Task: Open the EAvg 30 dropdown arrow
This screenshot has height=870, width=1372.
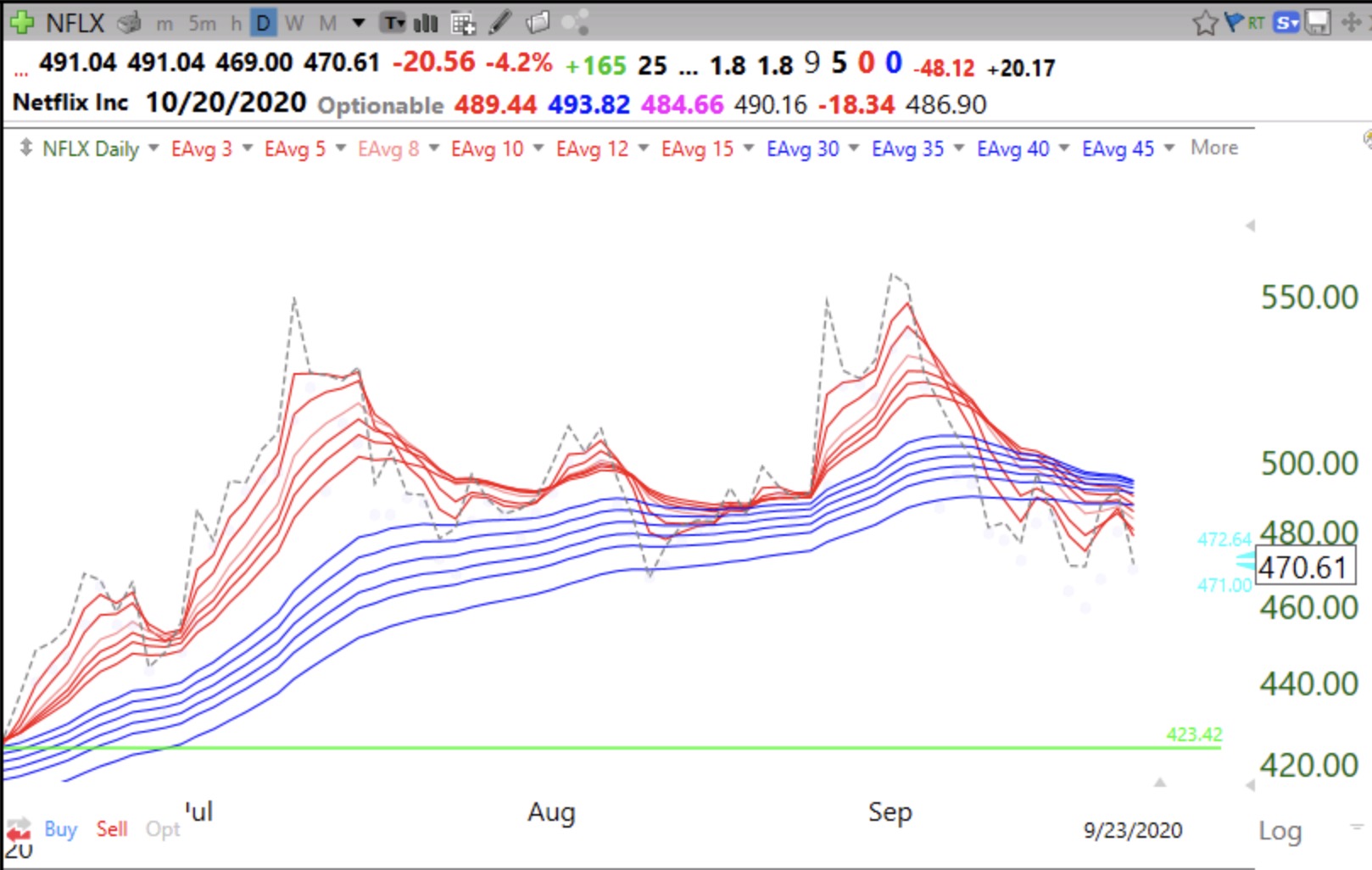Action: coord(853,148)
